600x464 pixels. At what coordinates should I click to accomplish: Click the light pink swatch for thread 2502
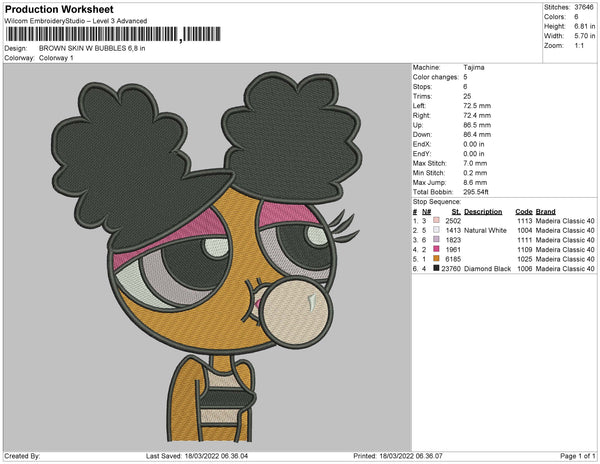(x=436, y=220)
